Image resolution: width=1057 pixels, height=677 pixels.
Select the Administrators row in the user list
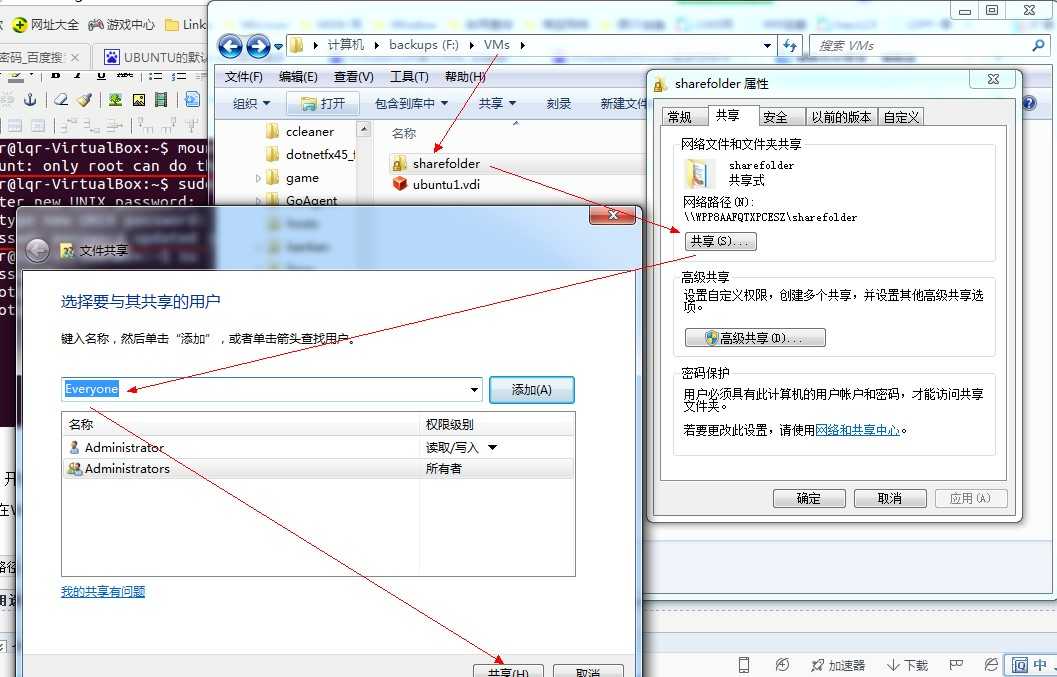318,469
